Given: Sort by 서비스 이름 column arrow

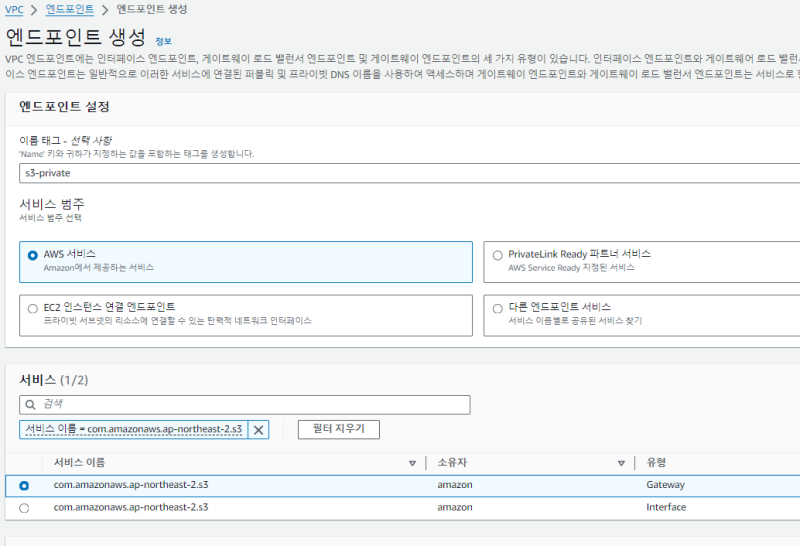Looking at the screenshot, I should (x=412, y=463).
